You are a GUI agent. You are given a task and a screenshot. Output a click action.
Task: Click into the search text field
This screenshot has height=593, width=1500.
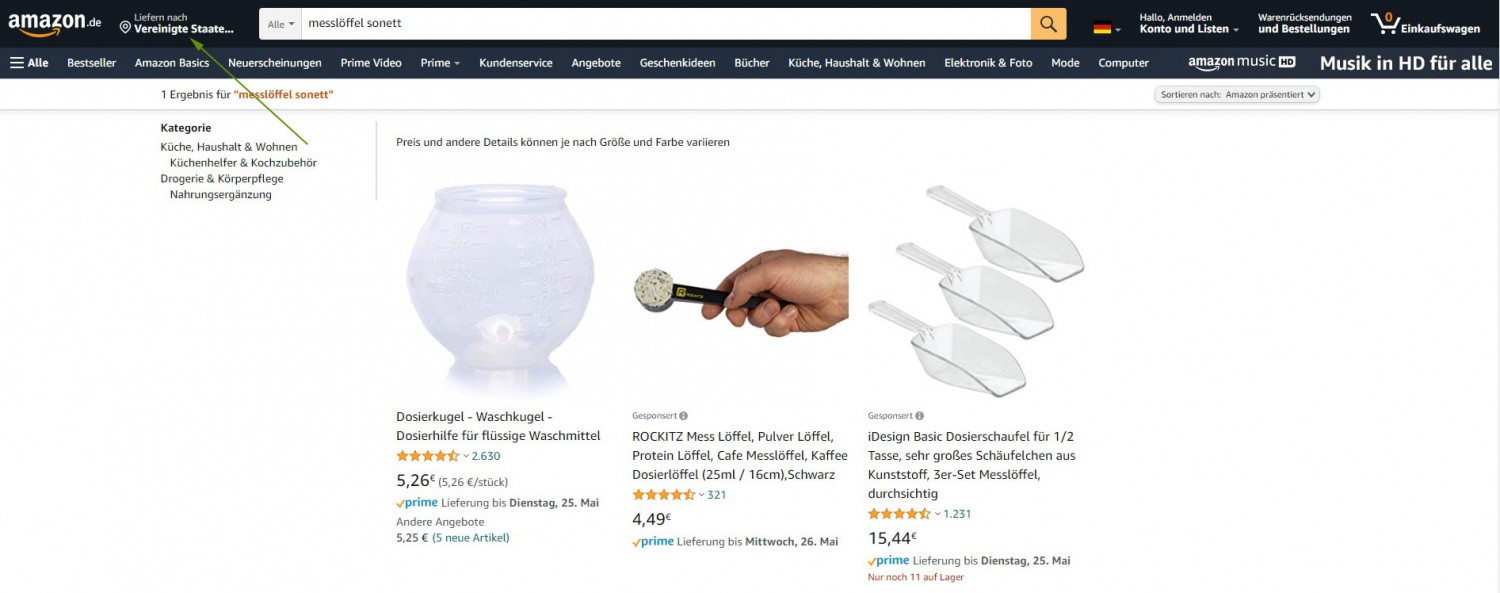click(666, 24)
